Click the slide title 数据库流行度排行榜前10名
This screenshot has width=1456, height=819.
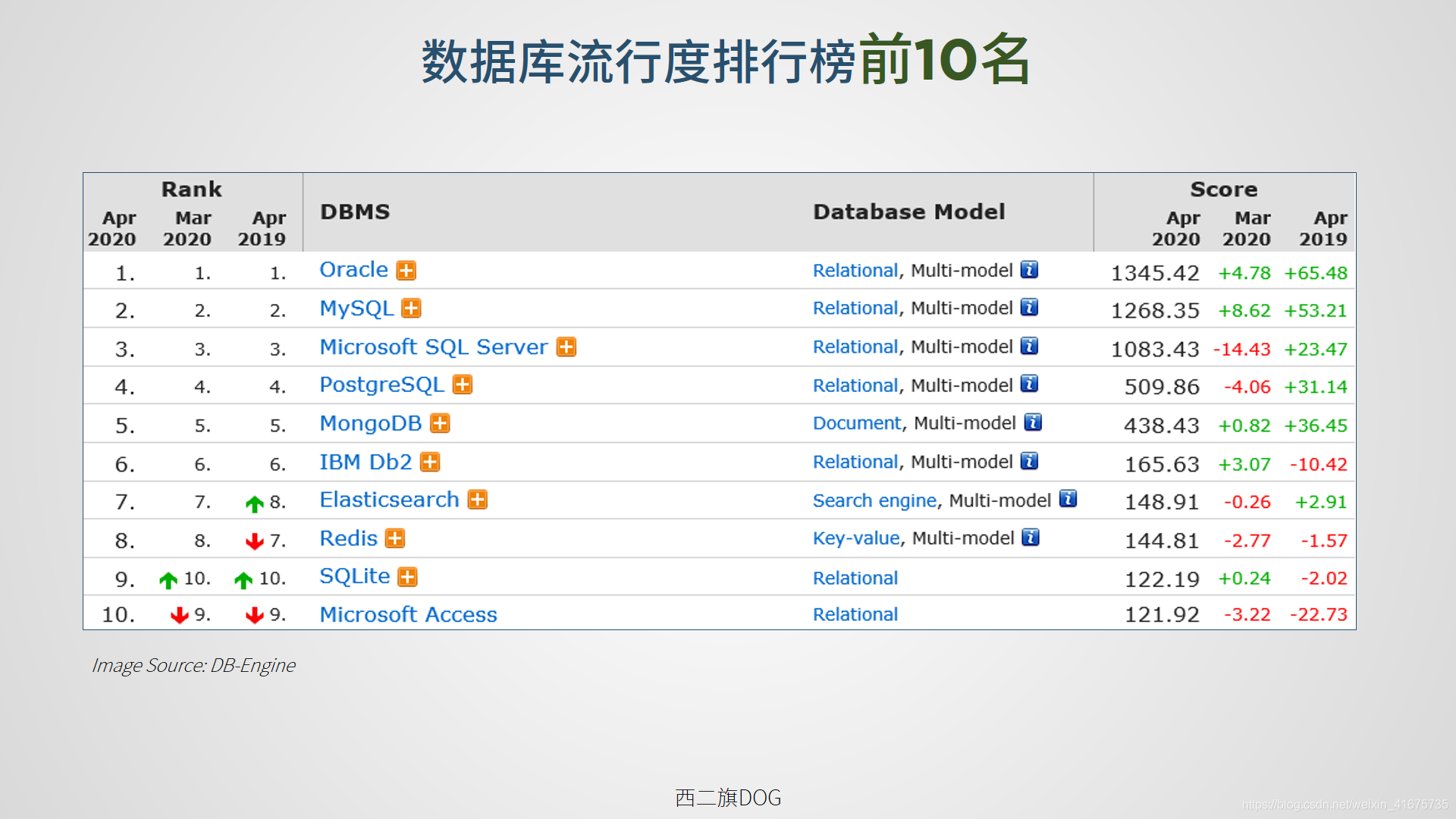click(x=726, y=60)
